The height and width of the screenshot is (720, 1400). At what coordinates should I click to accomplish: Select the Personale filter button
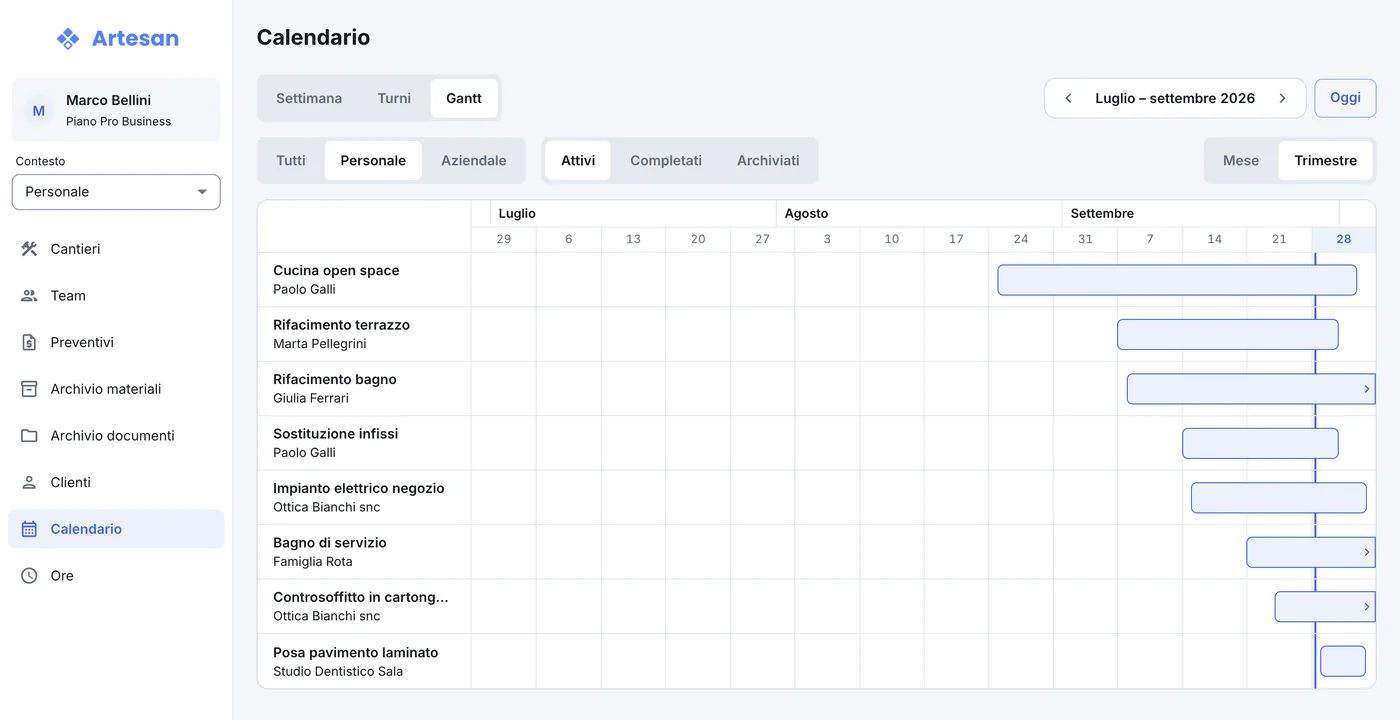point(373,160)
